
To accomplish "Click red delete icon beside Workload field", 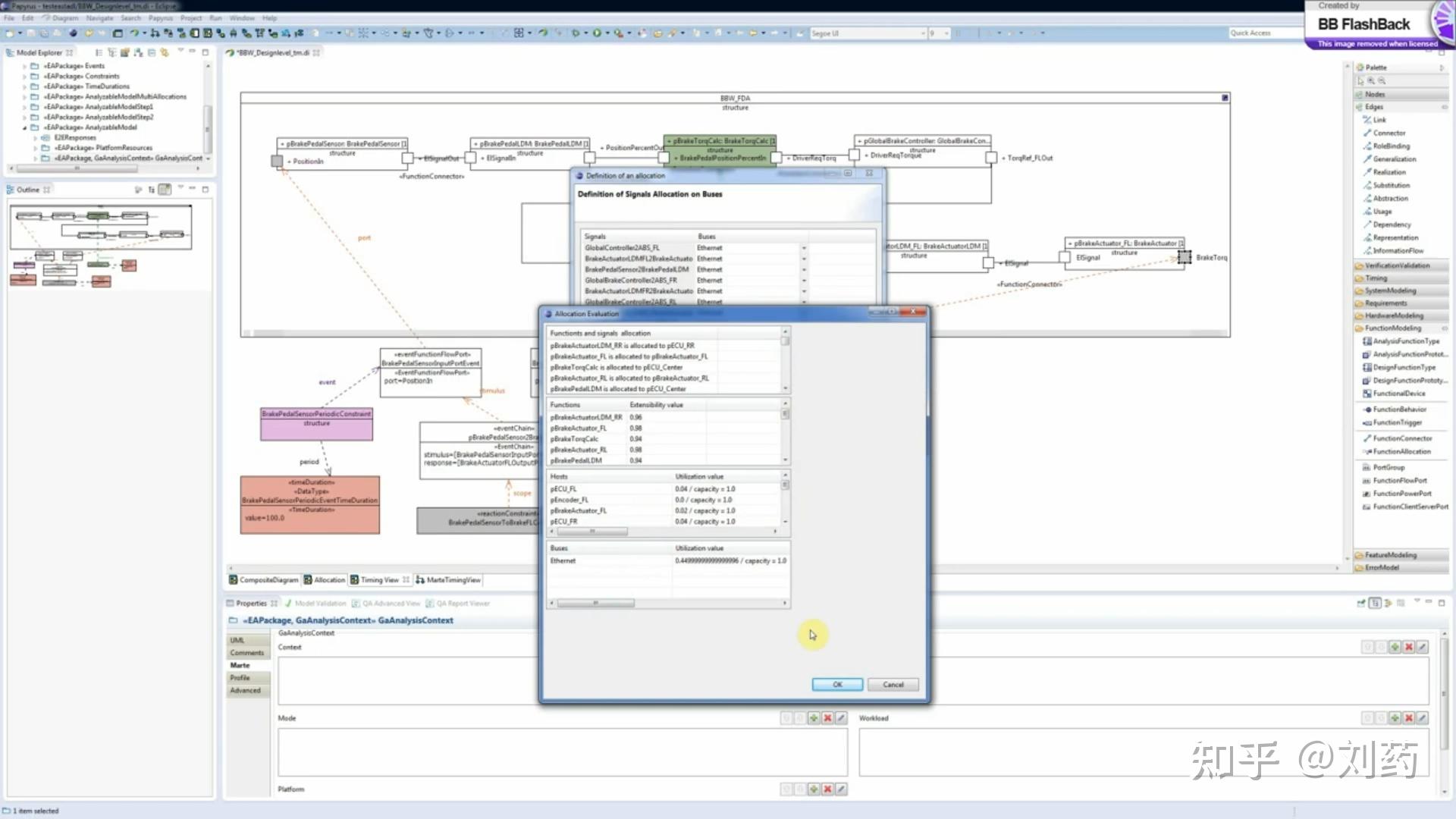I will coord(1408,718).
